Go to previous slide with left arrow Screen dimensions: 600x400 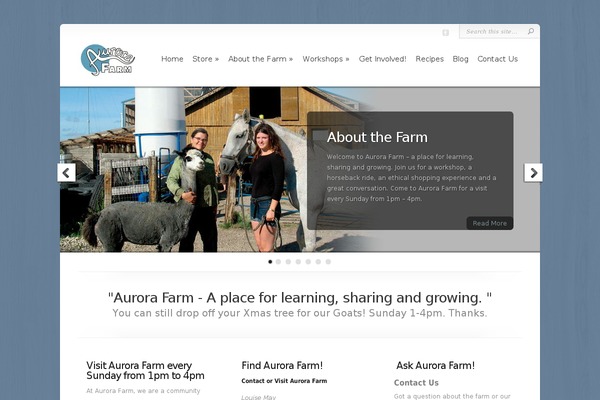point(67,173)
